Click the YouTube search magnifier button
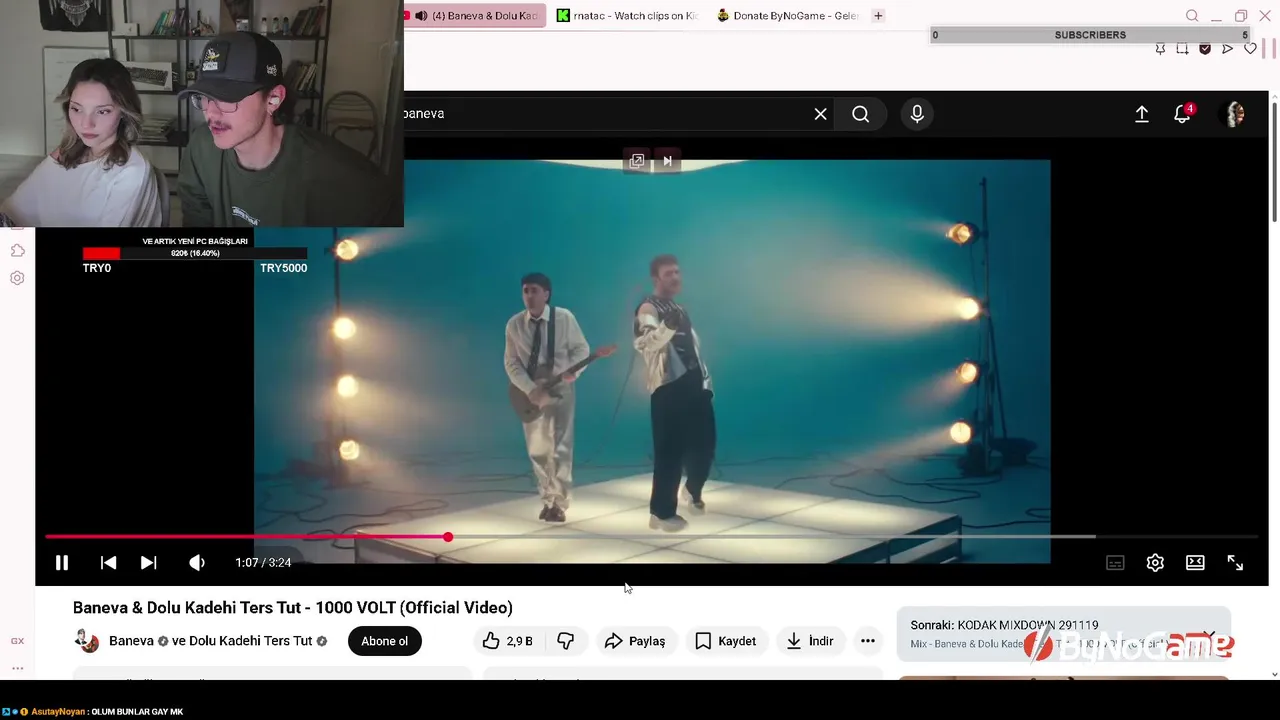 [x=860, y=114]
